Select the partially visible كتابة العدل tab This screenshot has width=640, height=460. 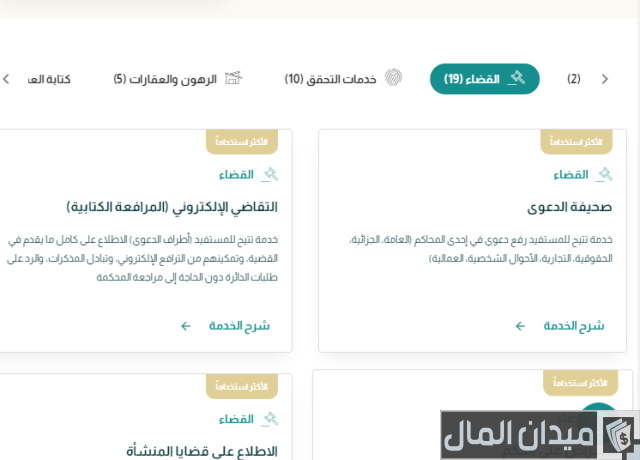pyautogui.click(x=49, y=79)
